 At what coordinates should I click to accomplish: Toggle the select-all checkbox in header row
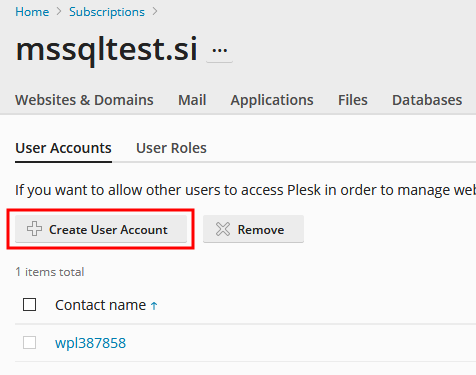point(29,304)
